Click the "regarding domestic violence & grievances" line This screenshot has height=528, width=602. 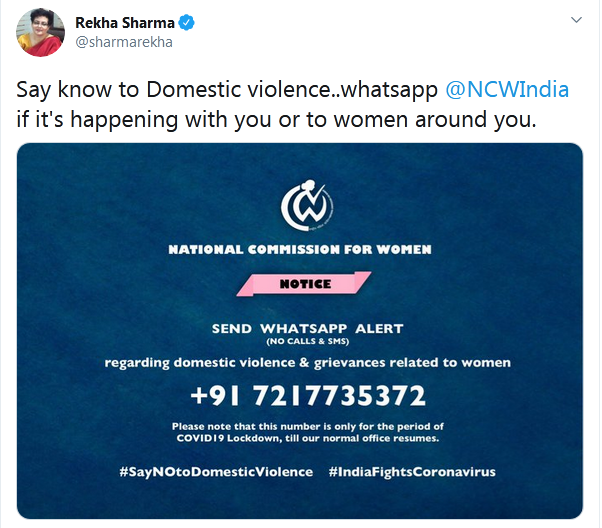pyautogui.click(x=301, y=362)
